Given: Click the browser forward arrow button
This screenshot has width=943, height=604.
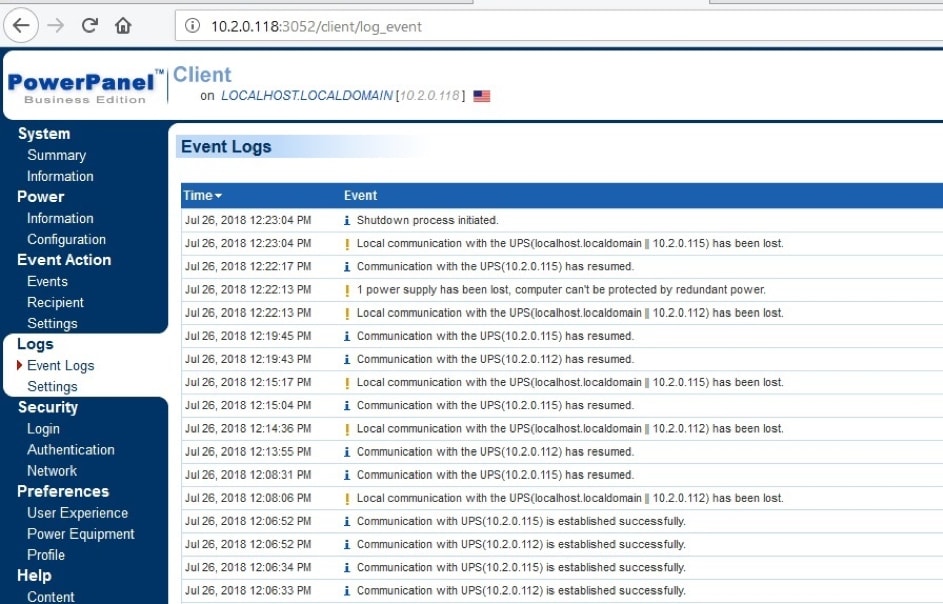Looking at the screenshot, I should click(x=55, y=26).
